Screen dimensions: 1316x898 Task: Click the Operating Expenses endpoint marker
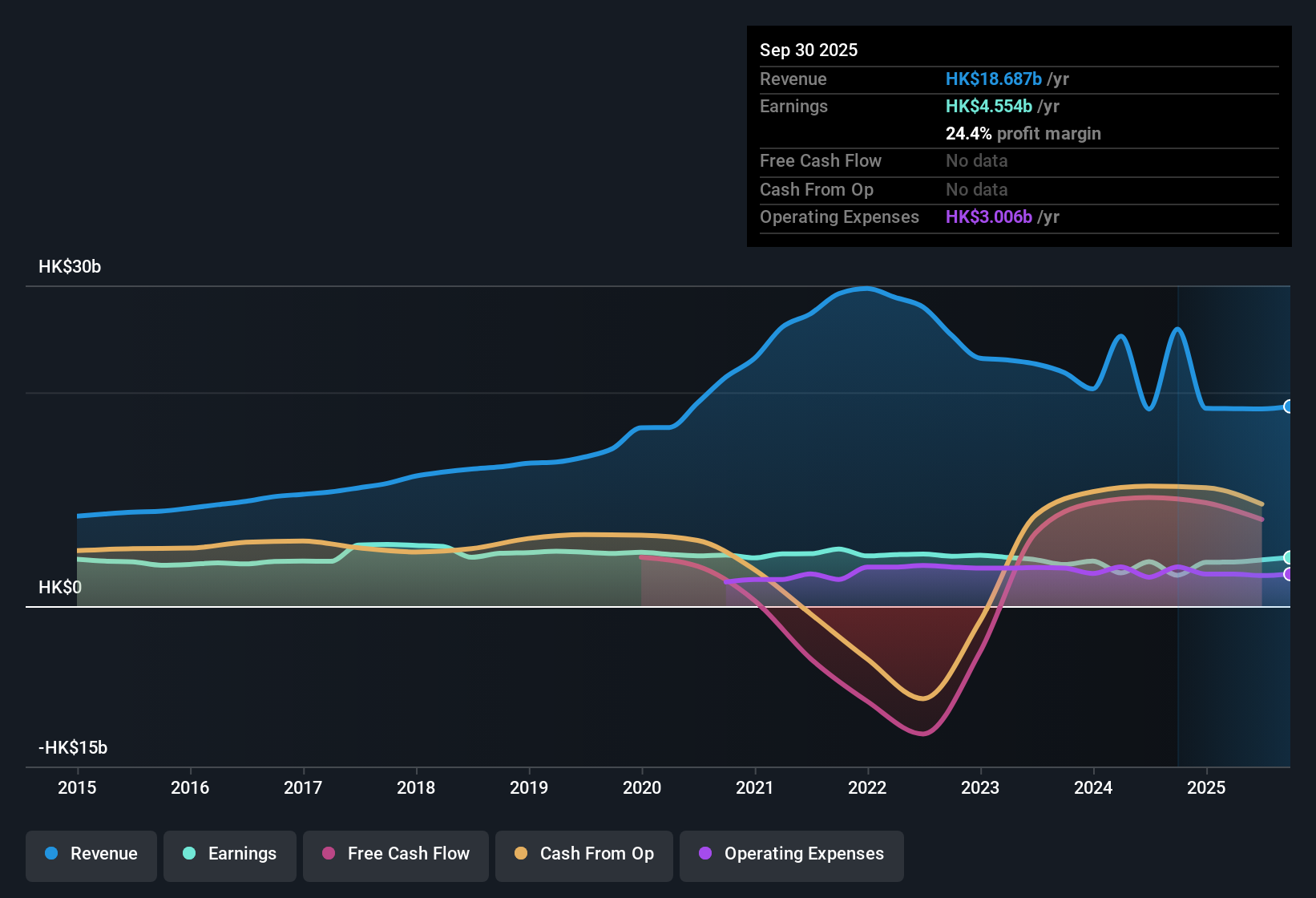(1289, 574)
